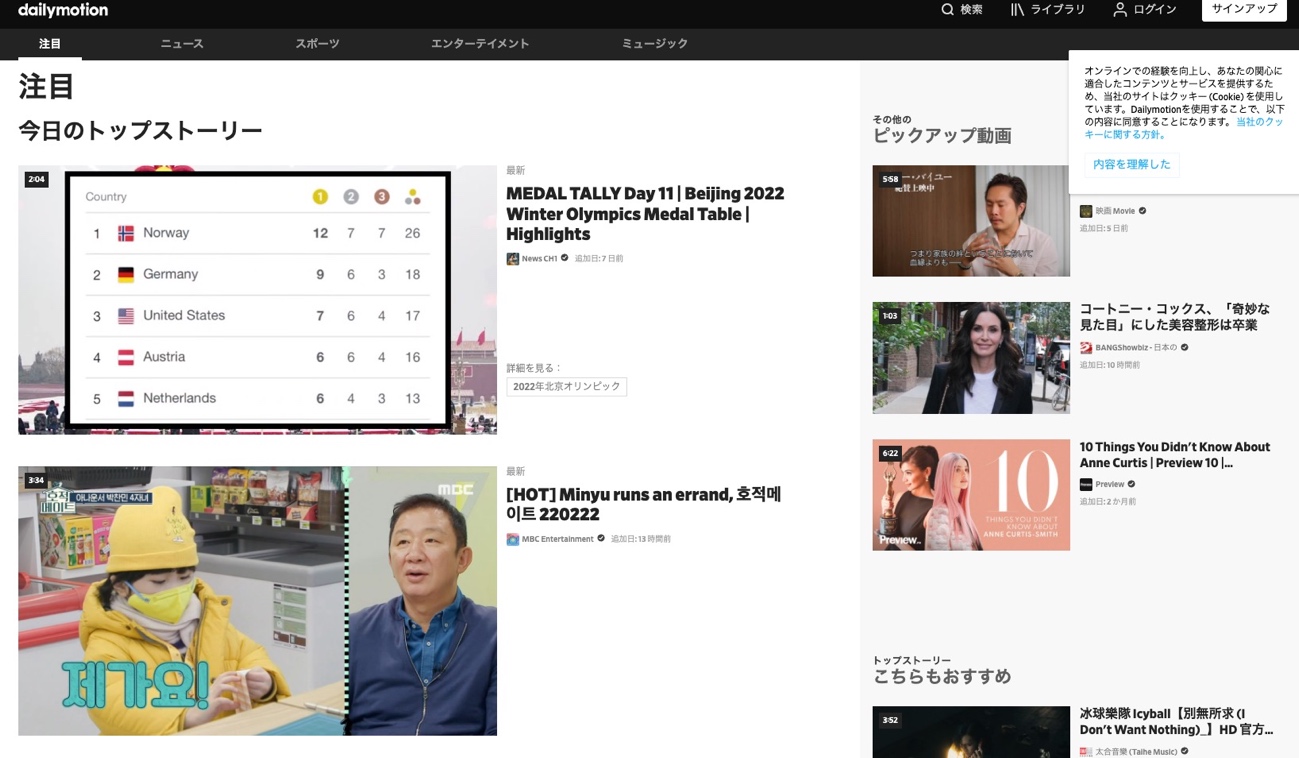Image resolution: width=1299 pixels, height=758 pixels.
Task: Click the ライブラリ text in the header
Action: (x=1058, y=10)
